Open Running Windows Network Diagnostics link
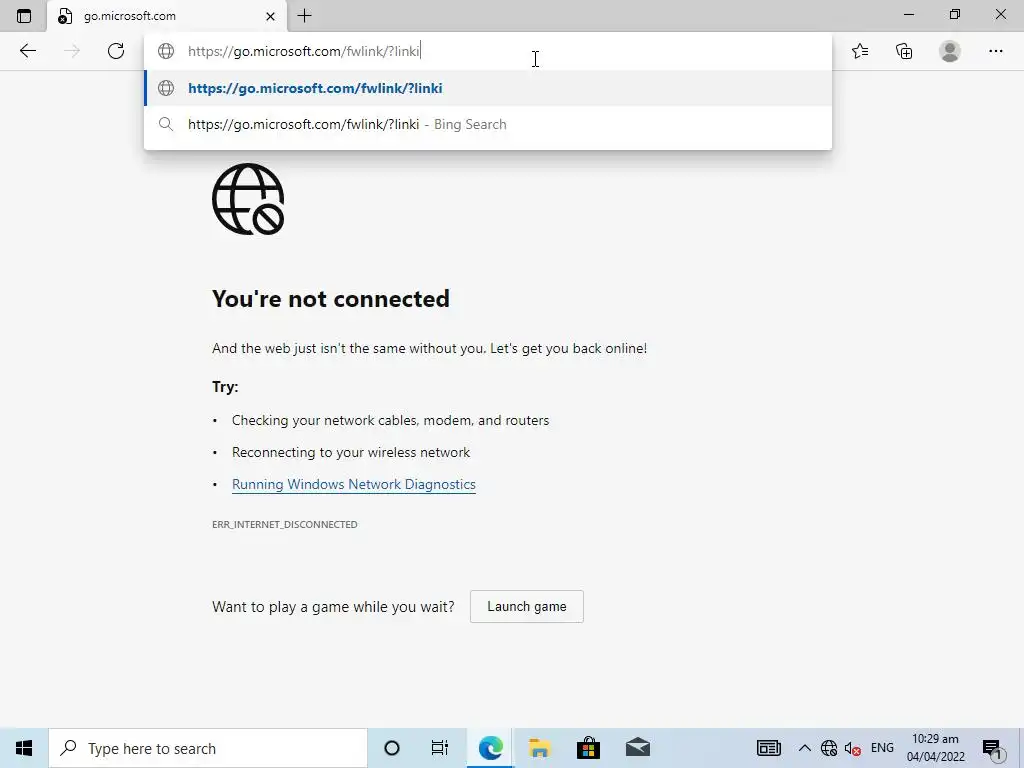Viewport: 1024px width, 768px height. point(353,485)
